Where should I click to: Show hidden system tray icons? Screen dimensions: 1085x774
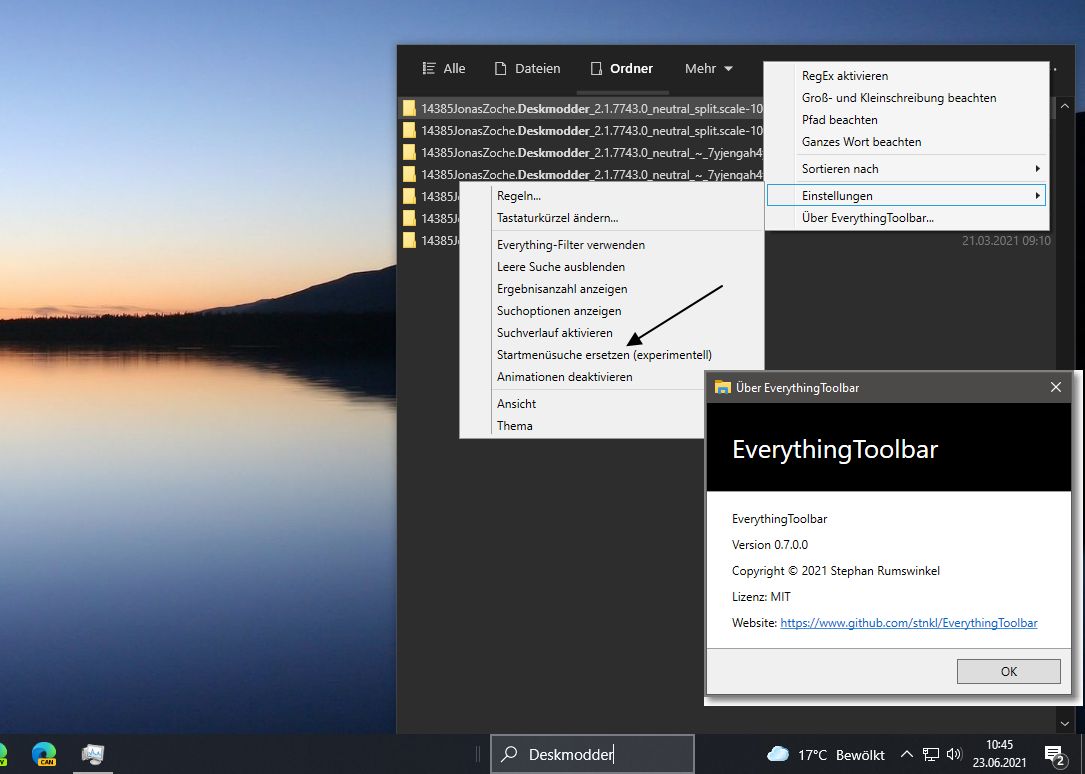coord(906,755)
